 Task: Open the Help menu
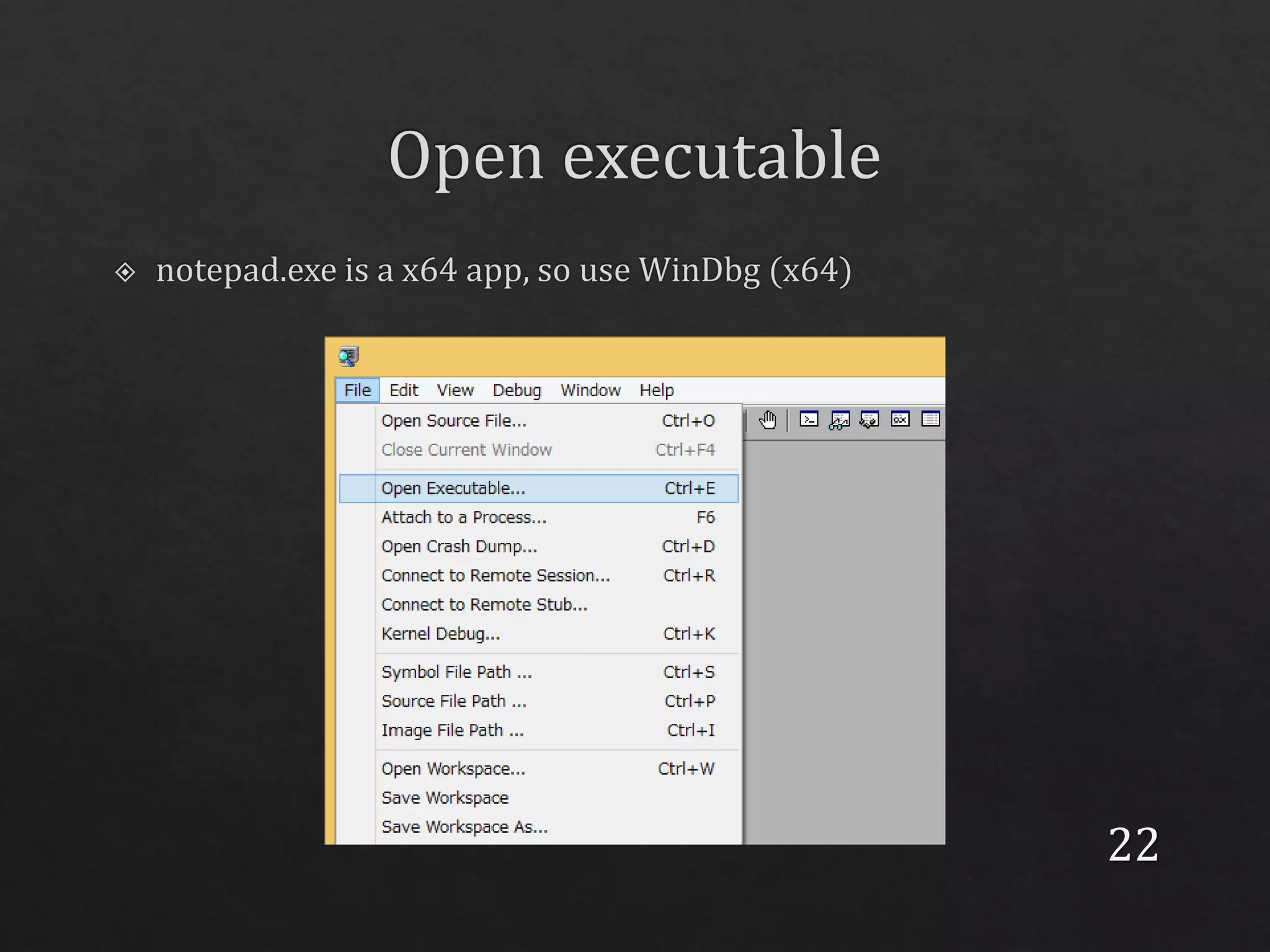tap(657, 390)
